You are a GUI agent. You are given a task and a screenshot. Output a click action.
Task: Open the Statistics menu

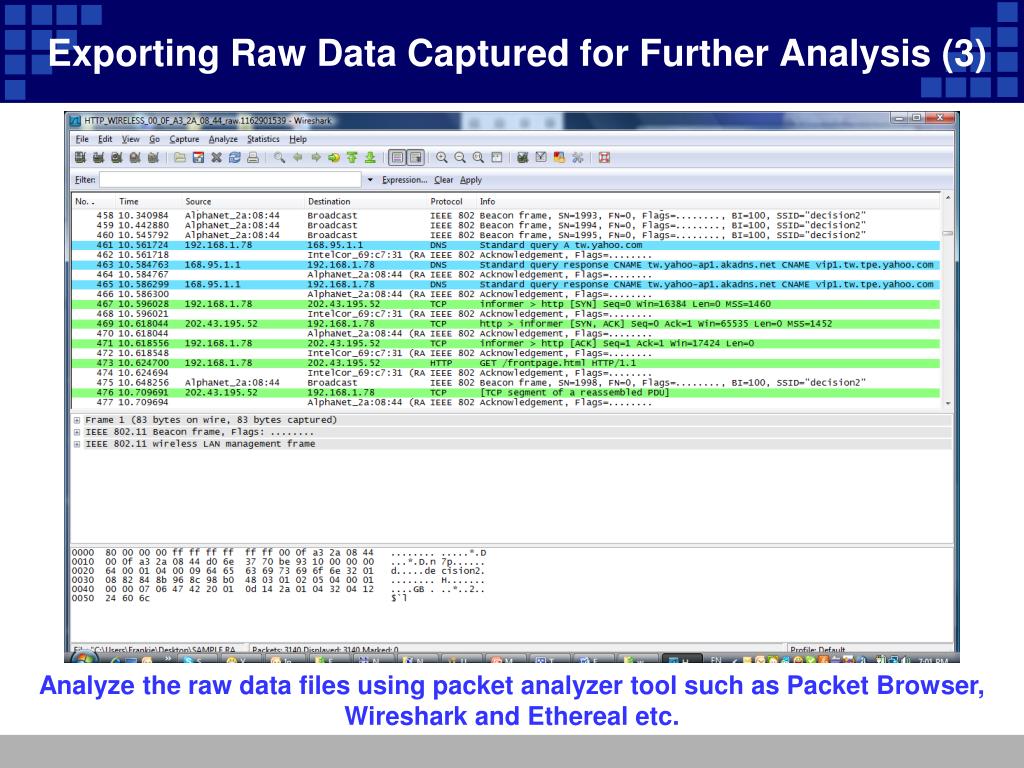coord(263,139)
